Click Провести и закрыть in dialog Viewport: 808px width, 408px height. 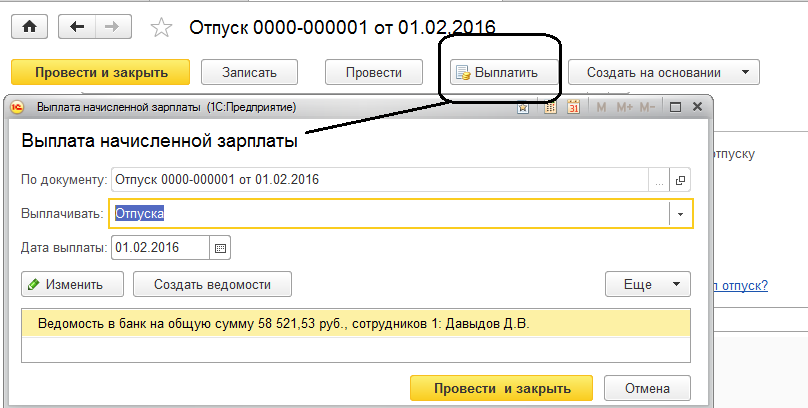tap(501, 388)
